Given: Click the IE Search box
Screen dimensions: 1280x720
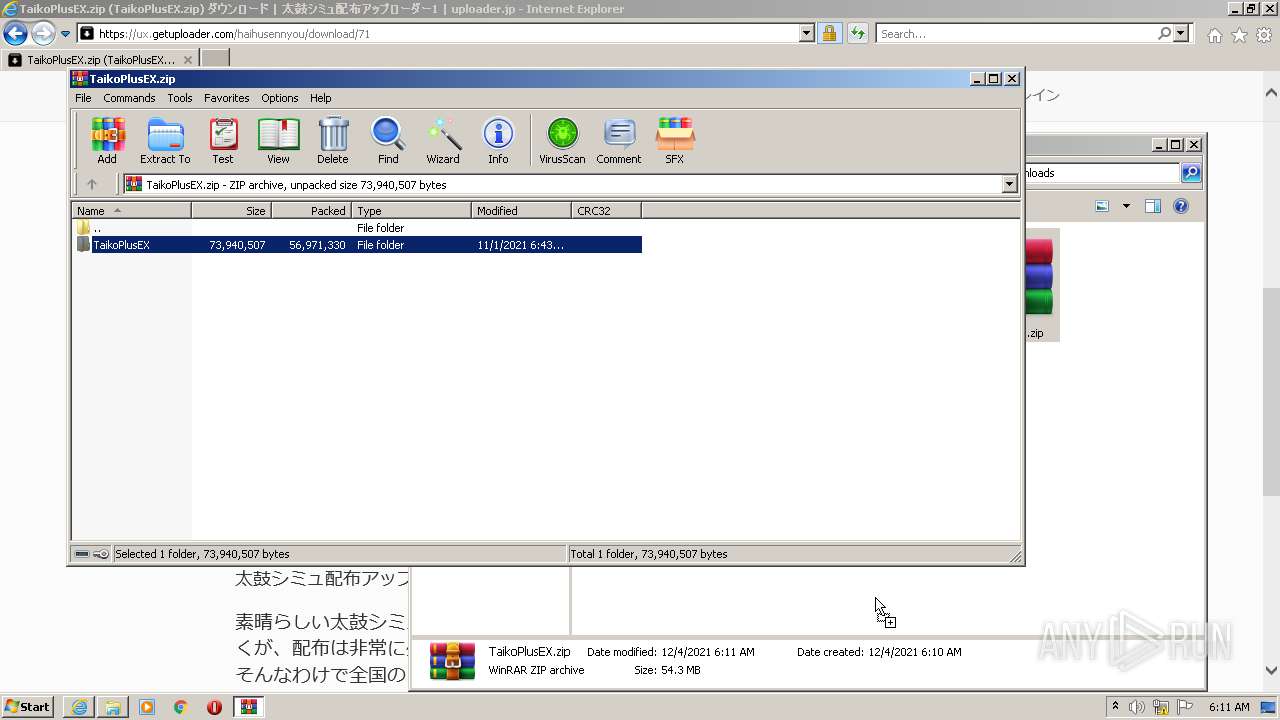Looking at the screenshot, I should [x=1018, y=34].
